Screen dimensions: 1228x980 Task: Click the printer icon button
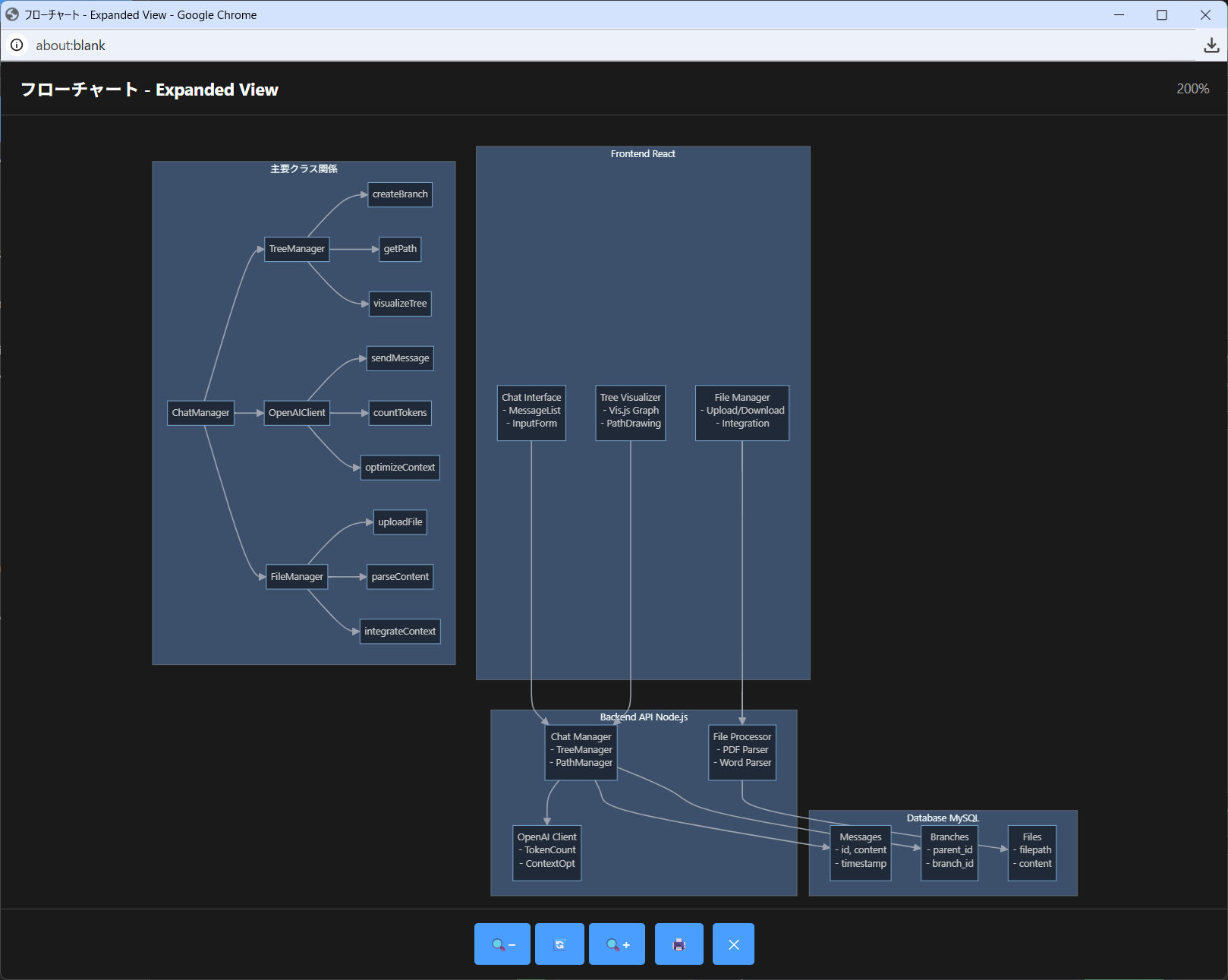679,944
